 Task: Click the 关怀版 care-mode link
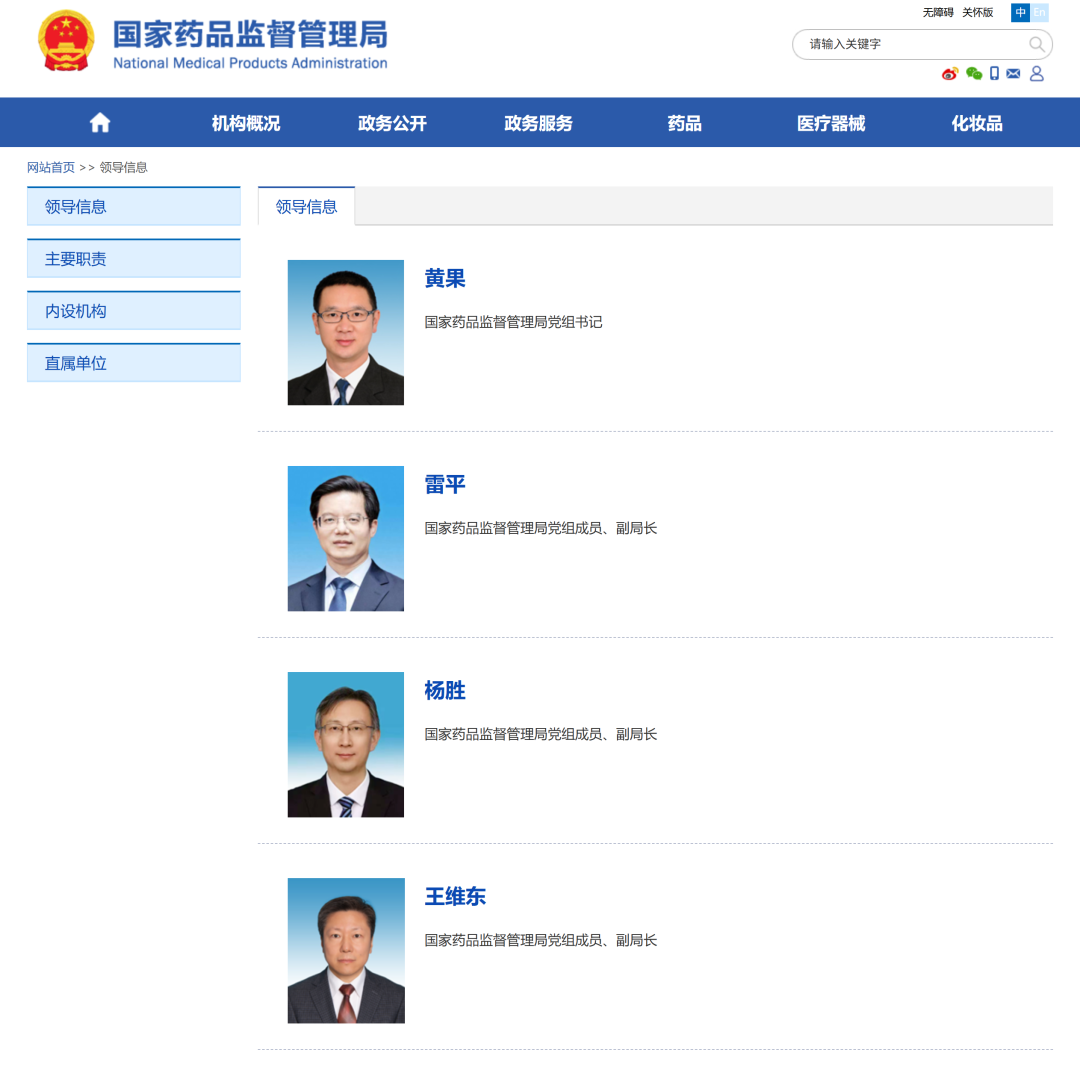point(977,12)
